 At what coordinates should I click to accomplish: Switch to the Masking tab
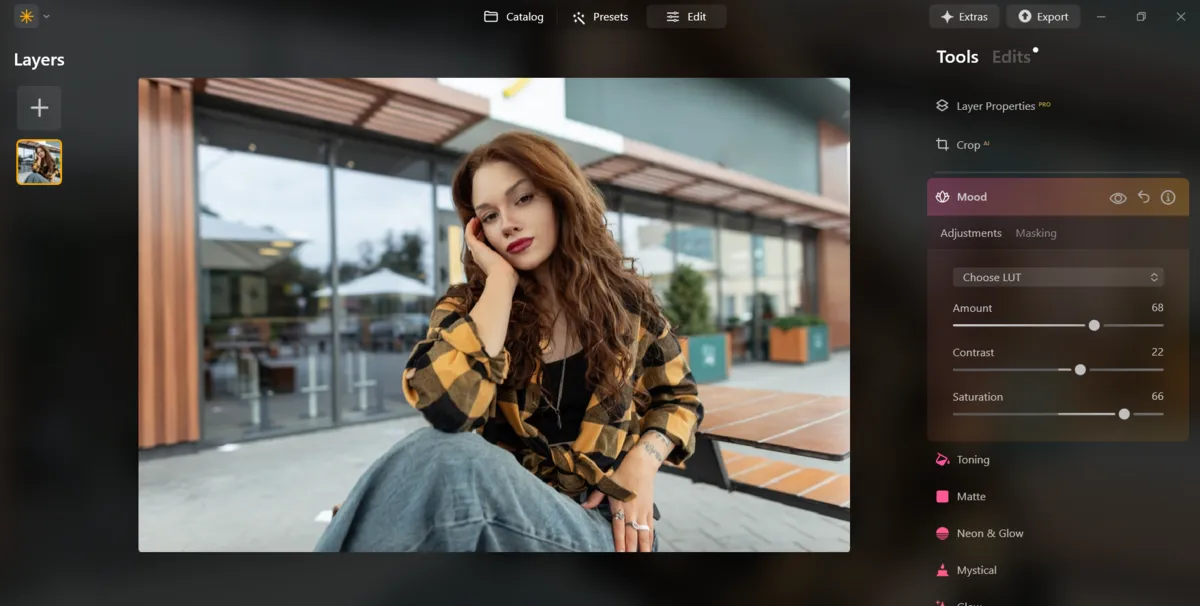(x=1036, y=233)
